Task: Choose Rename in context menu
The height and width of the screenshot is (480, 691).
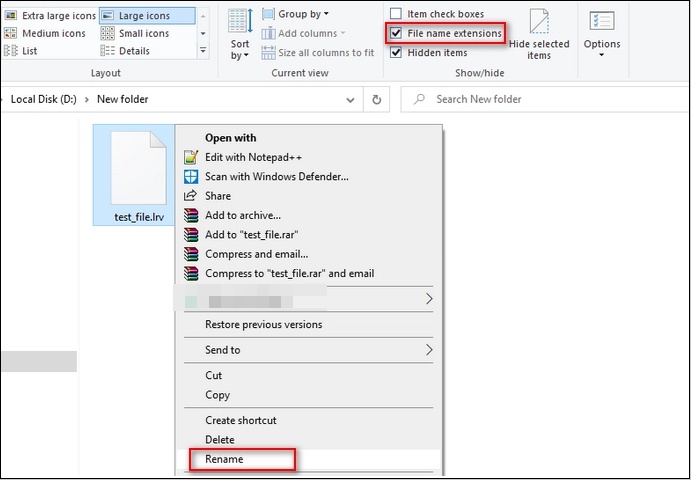Action: pos(308,459)
